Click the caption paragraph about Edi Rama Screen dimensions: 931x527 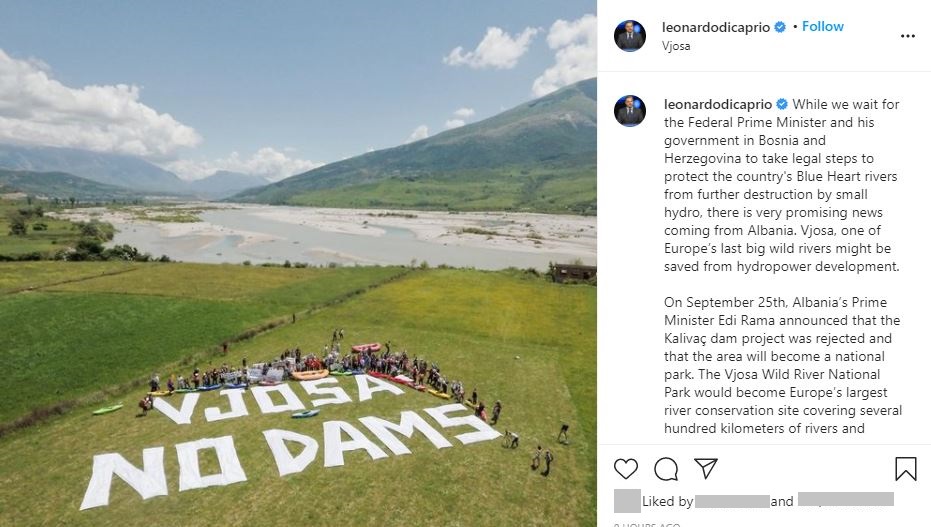(783, 365)
